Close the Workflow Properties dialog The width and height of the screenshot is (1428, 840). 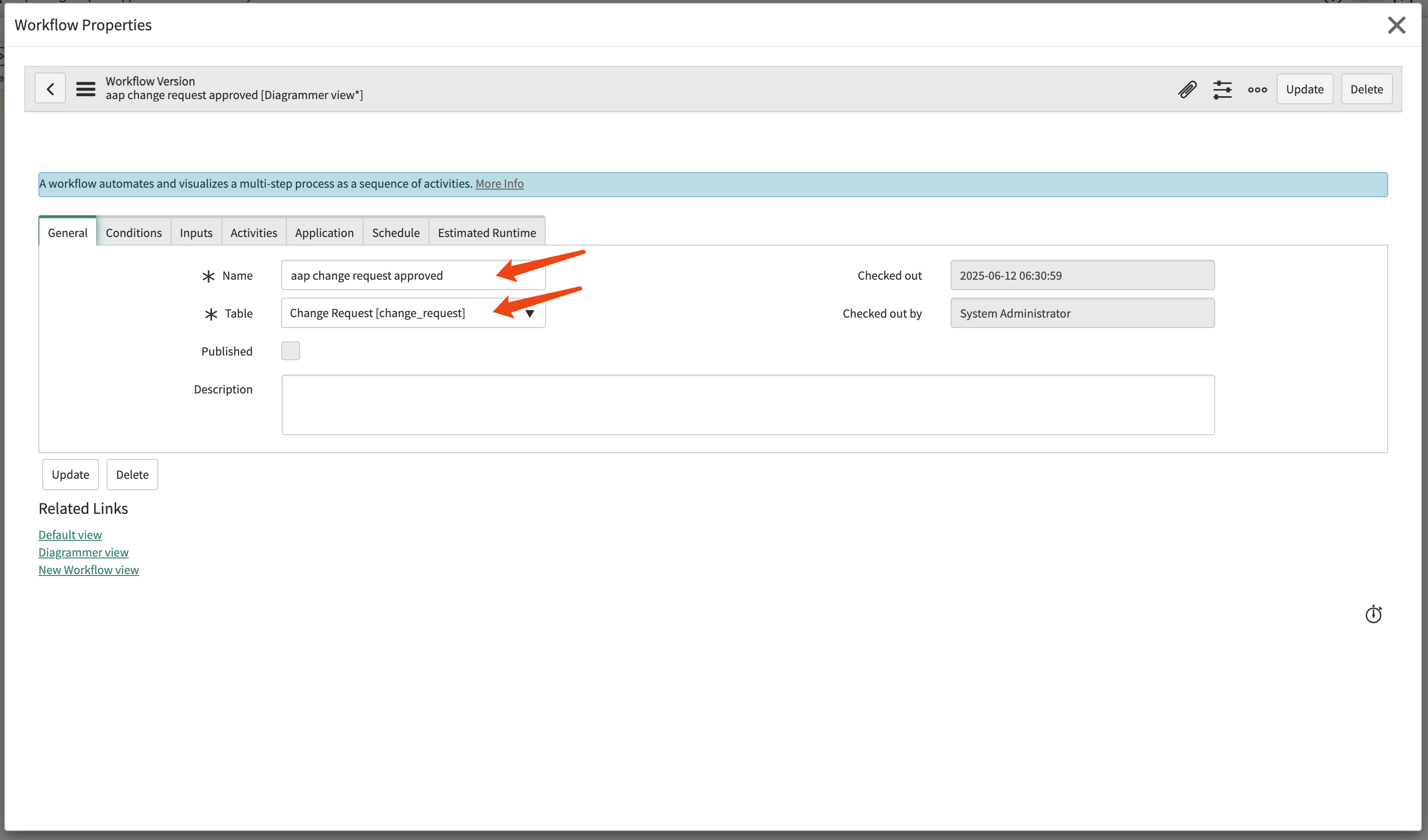pyautogui.click(x=1396, y=25)
